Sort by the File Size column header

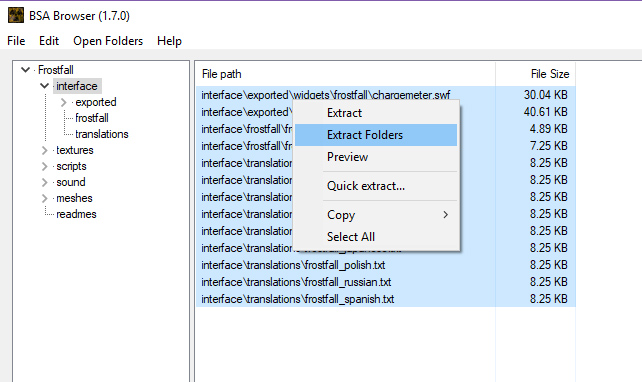click(x=536, y=74)
